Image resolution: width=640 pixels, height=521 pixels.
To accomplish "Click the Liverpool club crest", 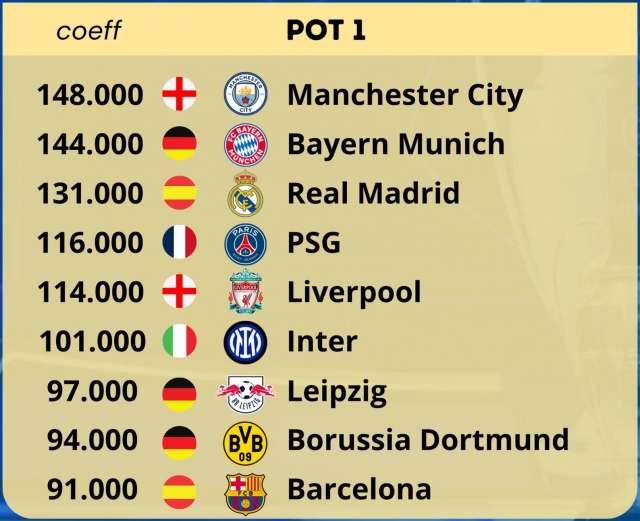I will coord(245,292).
